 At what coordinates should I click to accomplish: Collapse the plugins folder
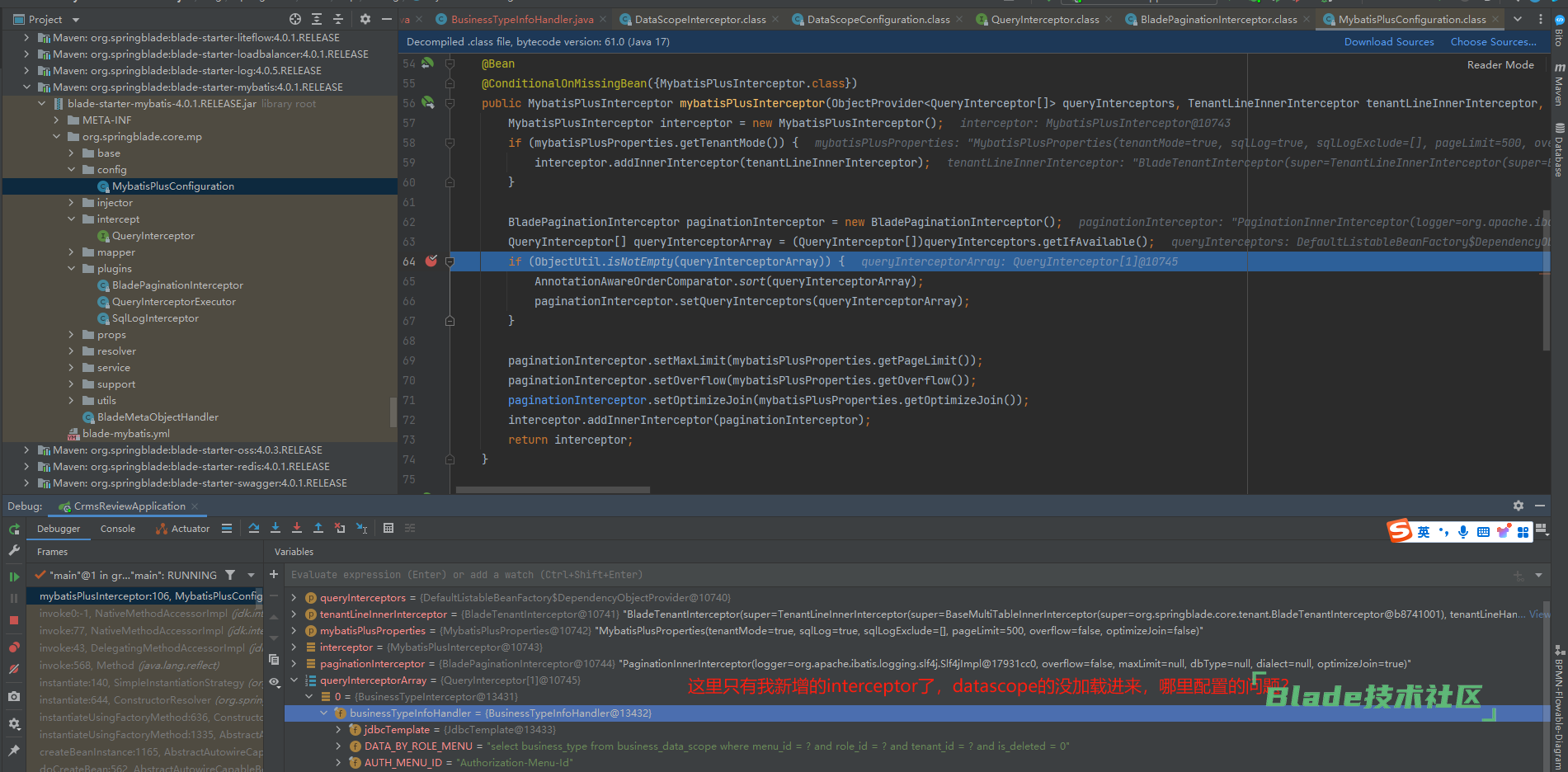coord(71,268)
